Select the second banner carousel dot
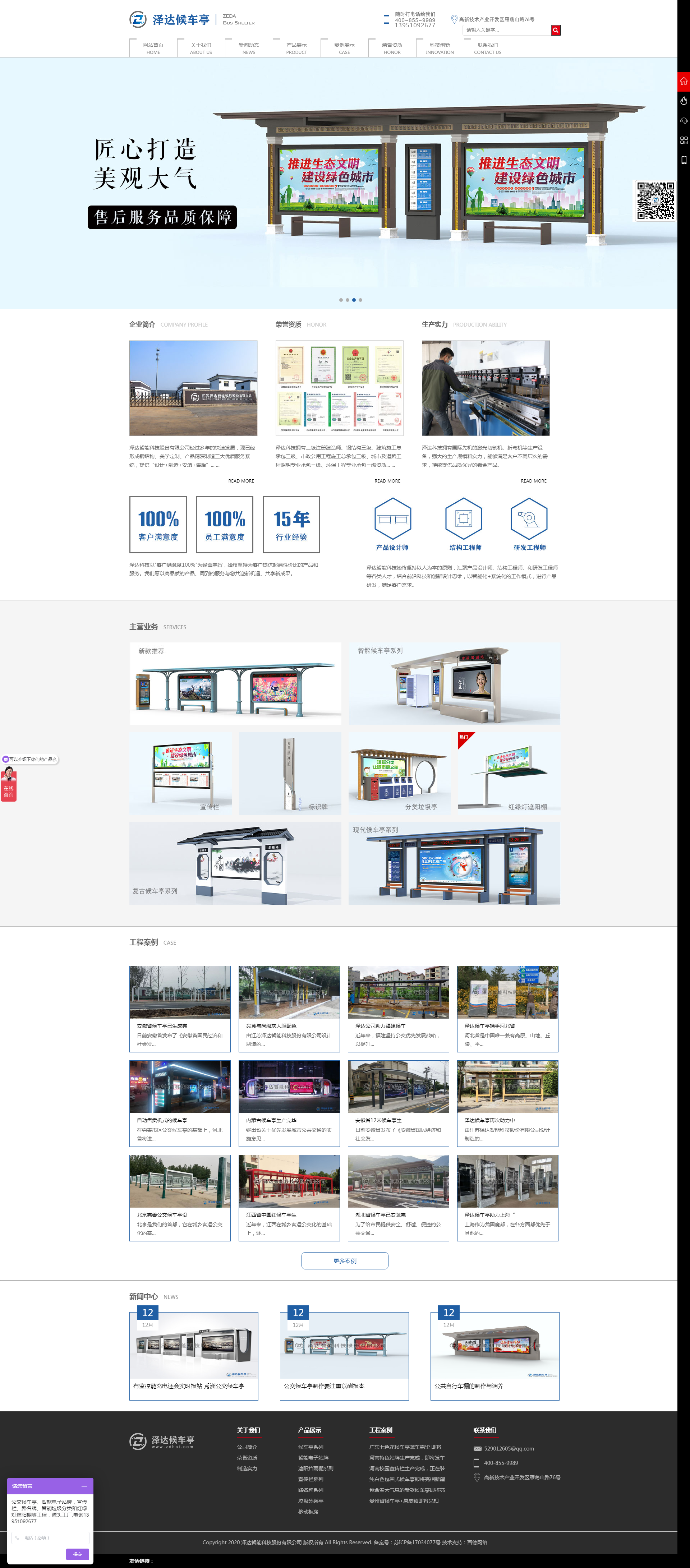The width and height of the screenshot is (690, 1568). point(347,299)
